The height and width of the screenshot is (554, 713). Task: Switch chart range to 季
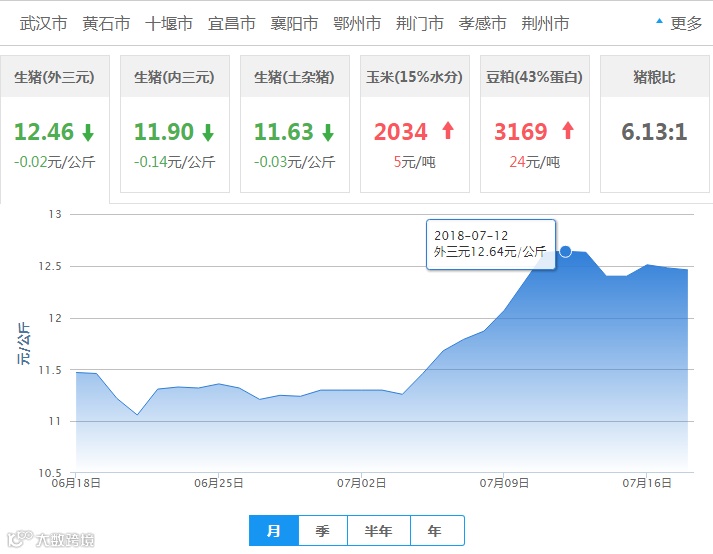(323, 530)
